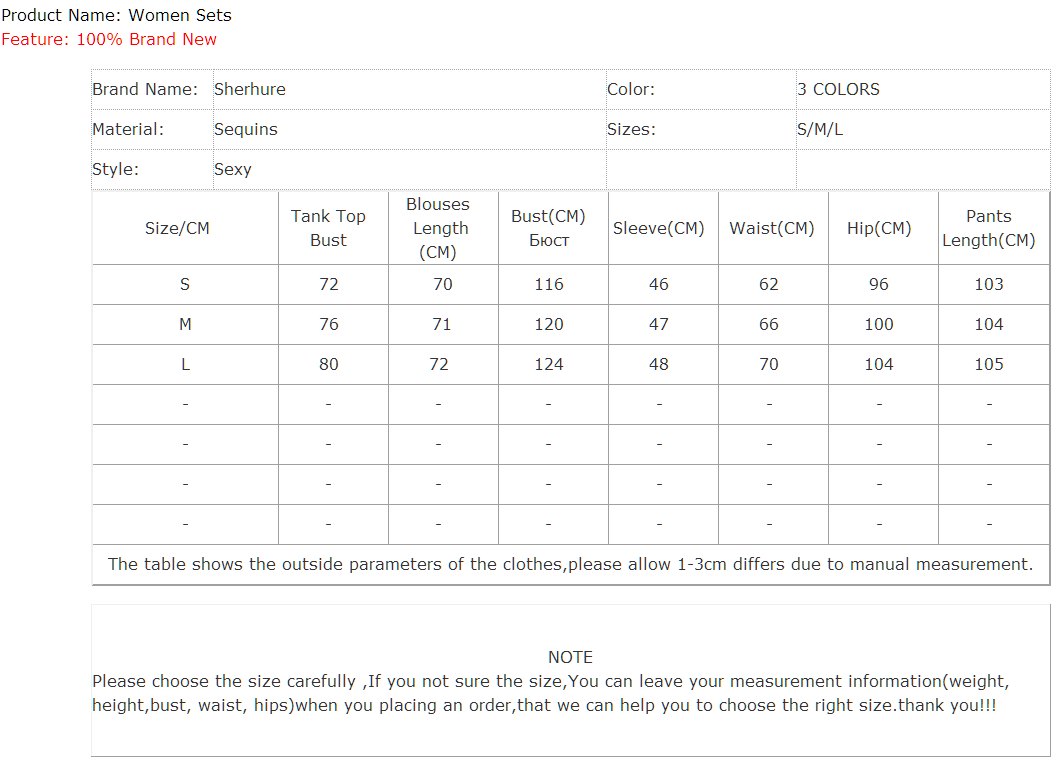The image size is (1061, 761).
Task: Click the manual measurement disclaimer sentence
Action: click(x=570, y=564)
